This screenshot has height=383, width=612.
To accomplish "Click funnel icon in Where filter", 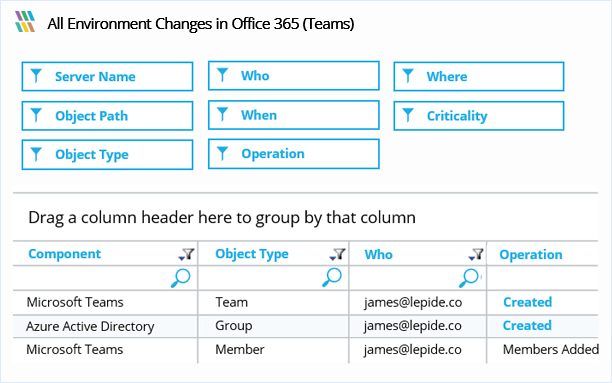I will click(408, 75).
